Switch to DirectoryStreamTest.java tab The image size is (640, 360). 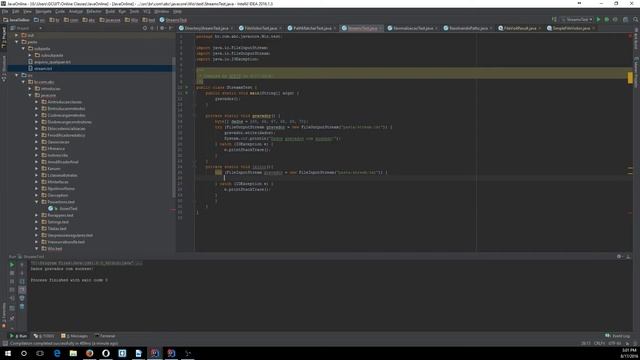tap(206, 28)
